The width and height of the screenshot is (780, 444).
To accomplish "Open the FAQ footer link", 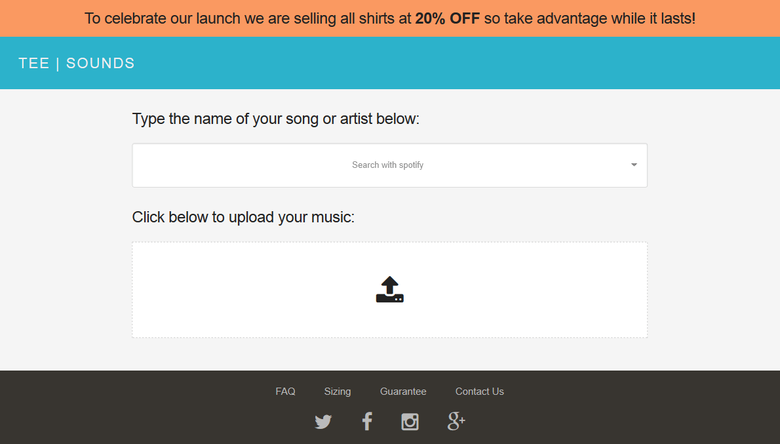I will tap(285, 391).
